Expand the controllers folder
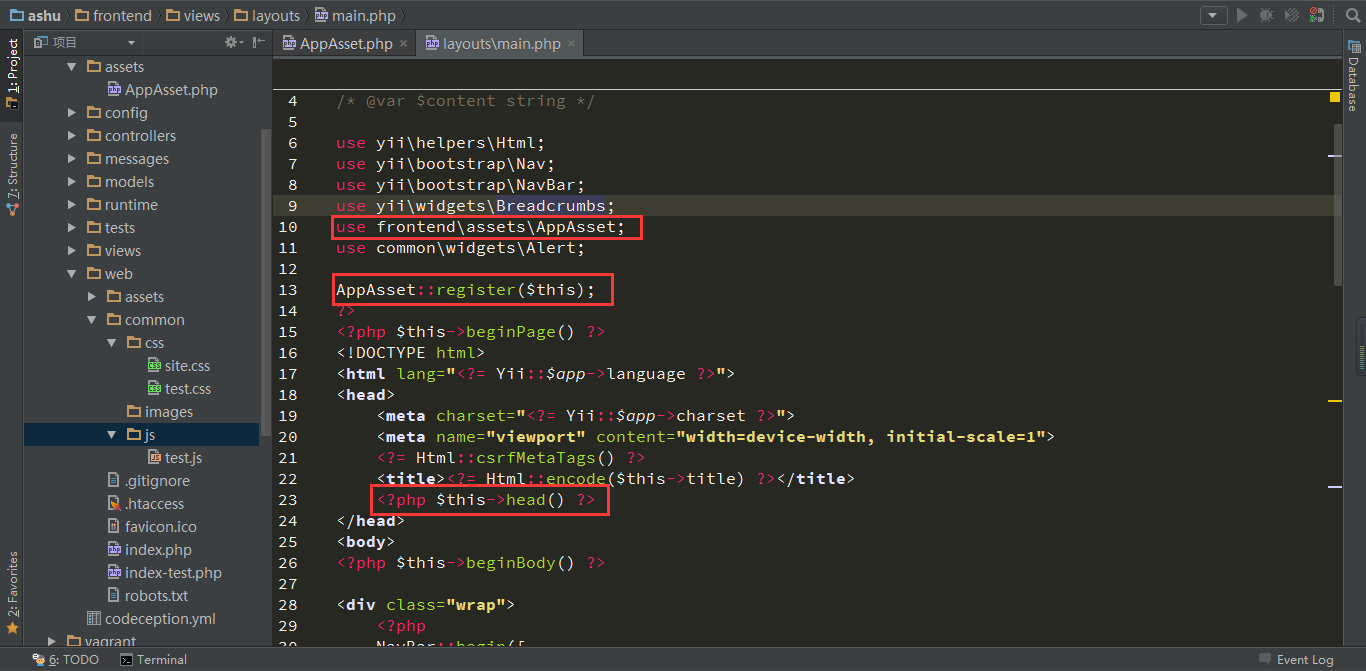The width and height of the screenshot is (1366, 671). pyautogui.click(x=72, y=136)
